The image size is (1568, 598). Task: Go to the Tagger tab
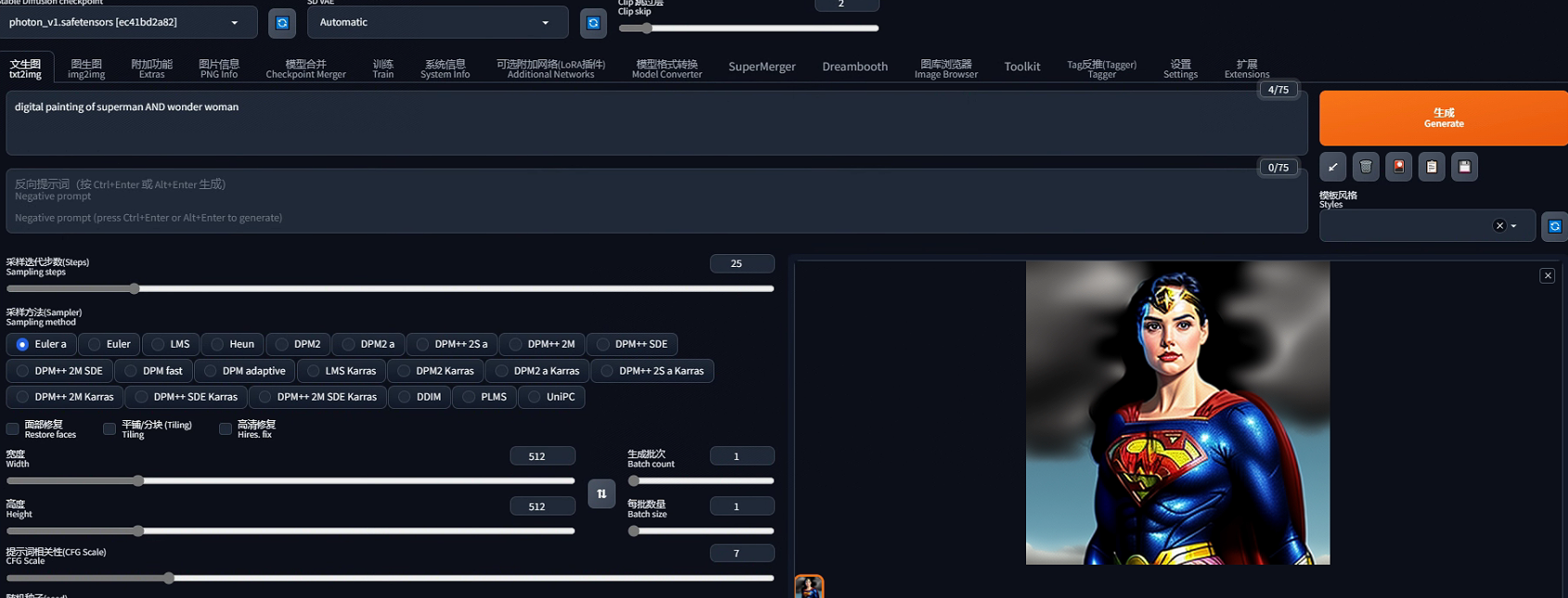coord(1102,69)
